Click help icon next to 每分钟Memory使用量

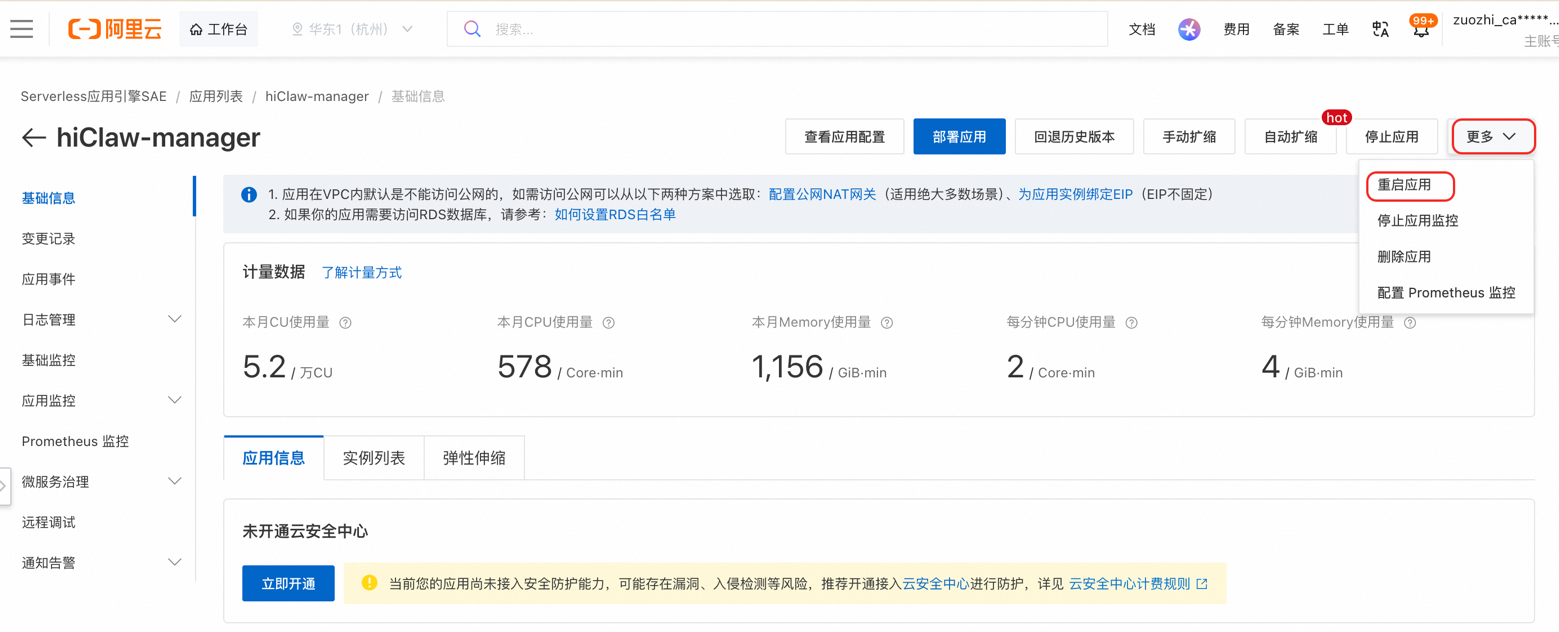pos(1410,323)
